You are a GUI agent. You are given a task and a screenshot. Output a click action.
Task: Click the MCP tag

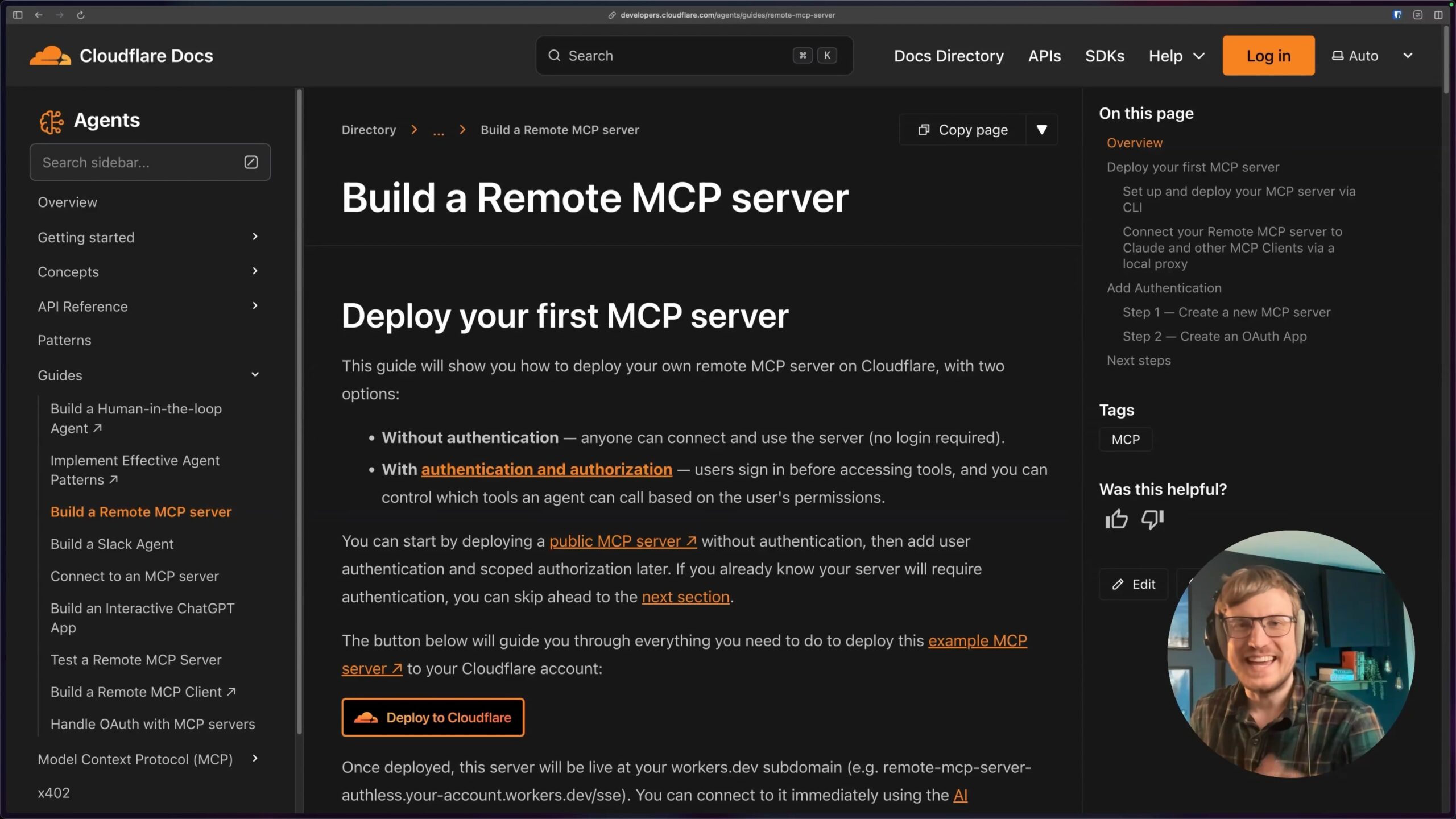[x=1126, y=440]
